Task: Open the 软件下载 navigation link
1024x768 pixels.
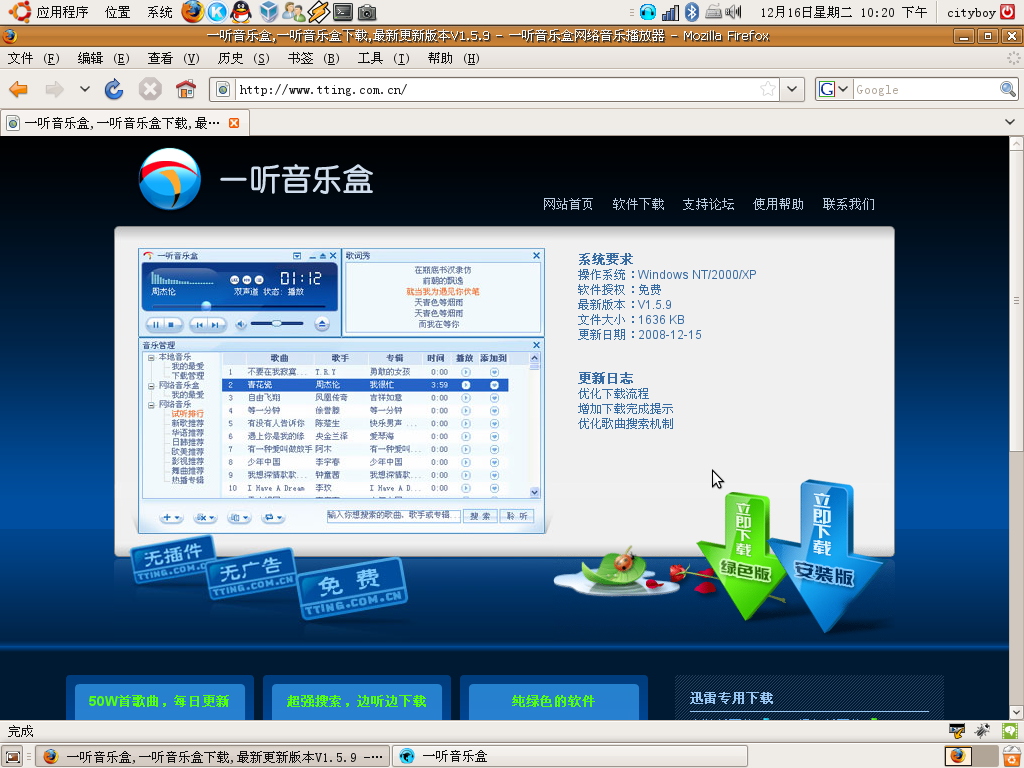Action: coord(638,204)
